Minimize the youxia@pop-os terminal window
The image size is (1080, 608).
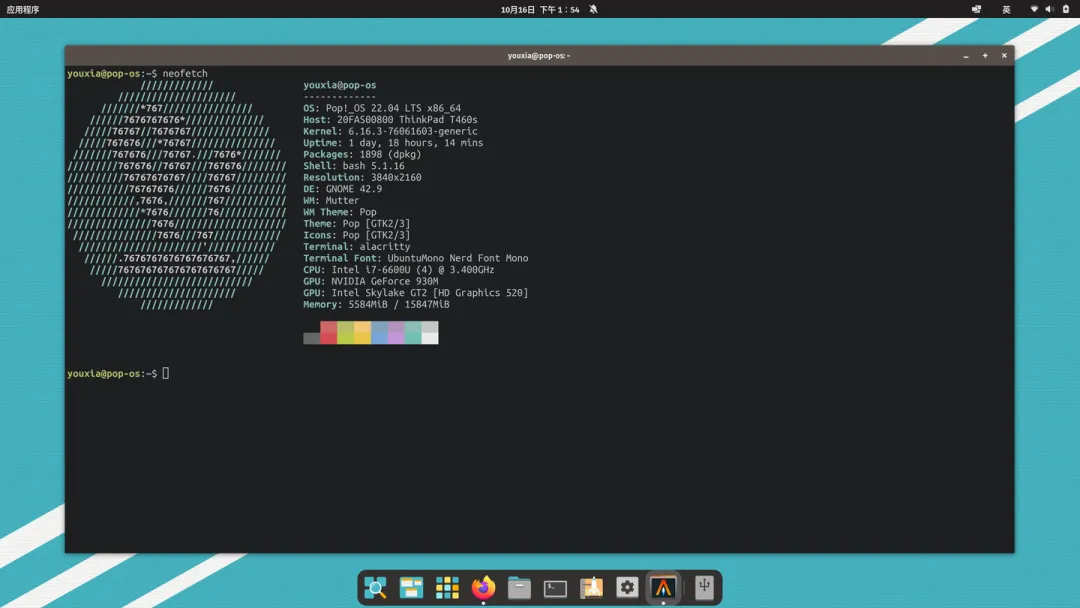point(966,56)
